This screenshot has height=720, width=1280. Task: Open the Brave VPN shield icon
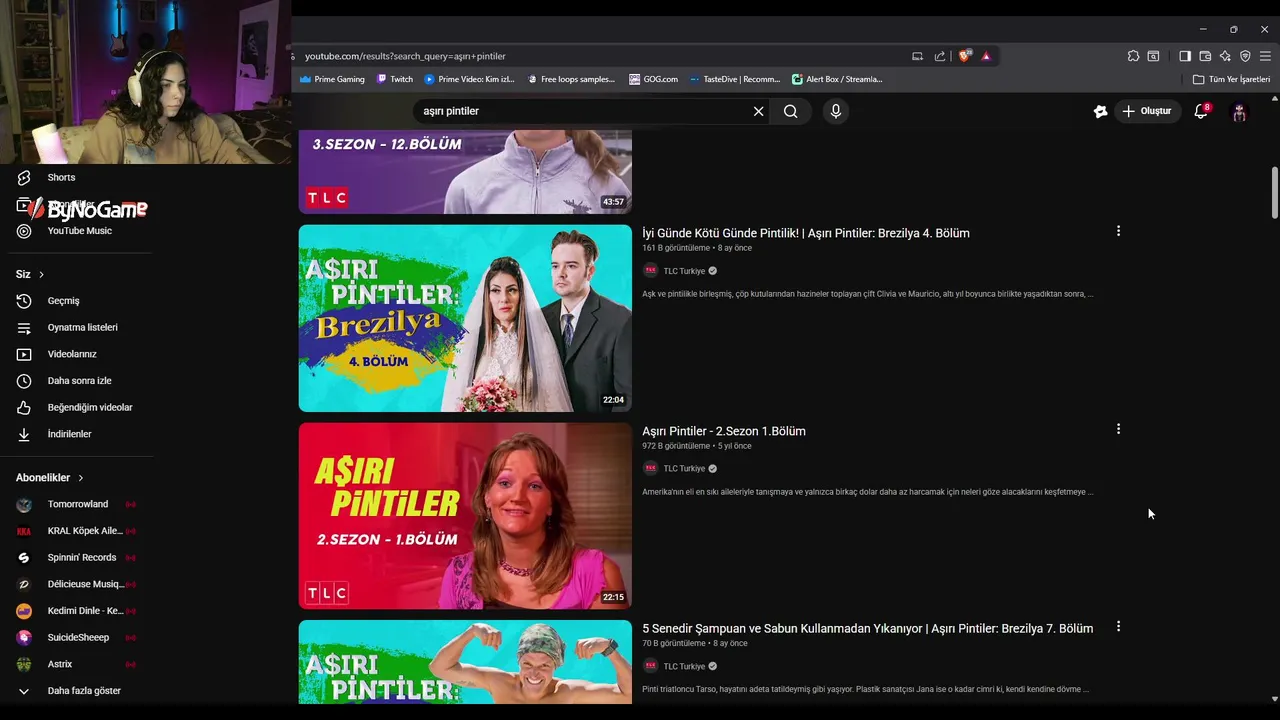pos(1245,56)
